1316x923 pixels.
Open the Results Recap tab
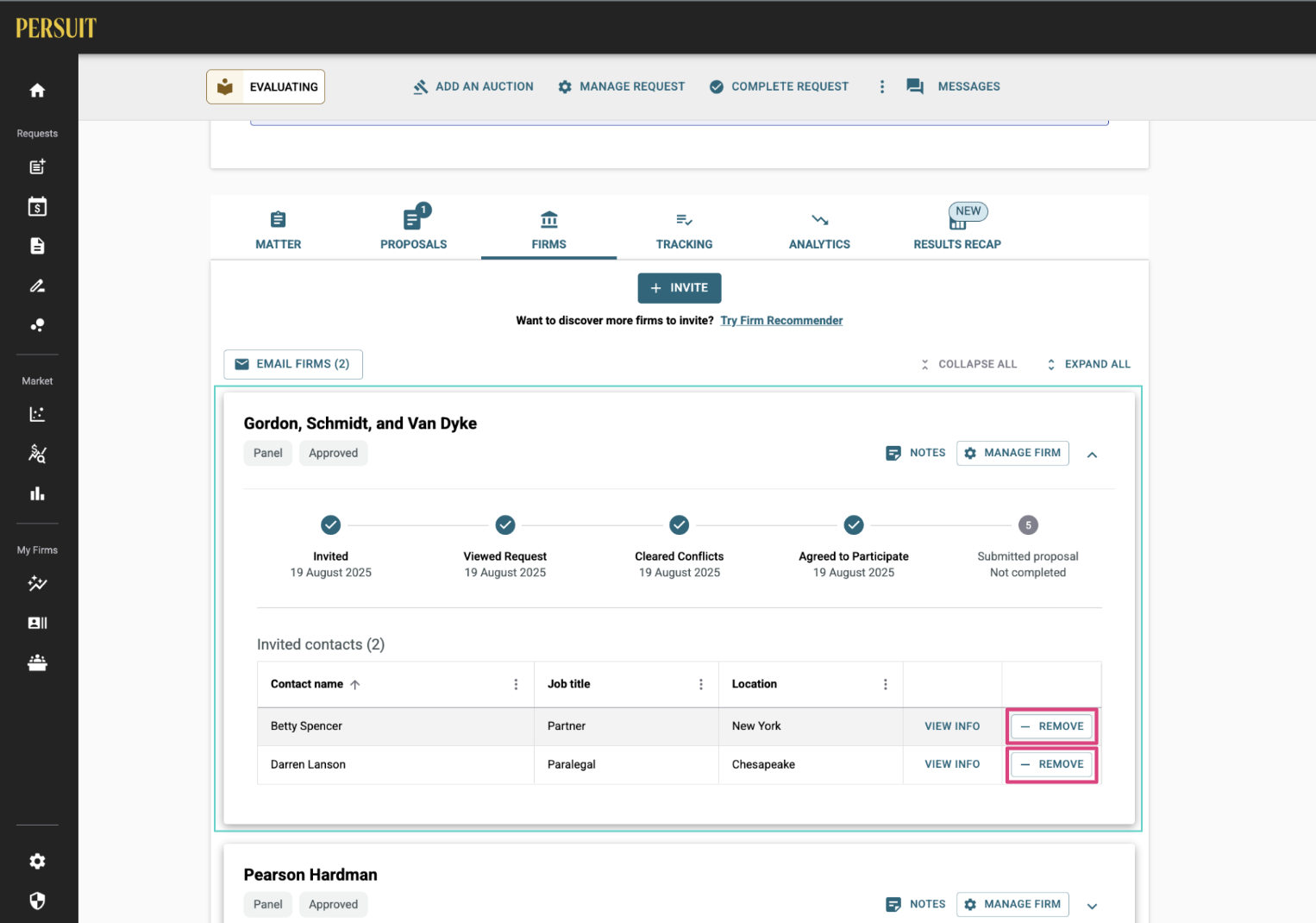[957, 230]
